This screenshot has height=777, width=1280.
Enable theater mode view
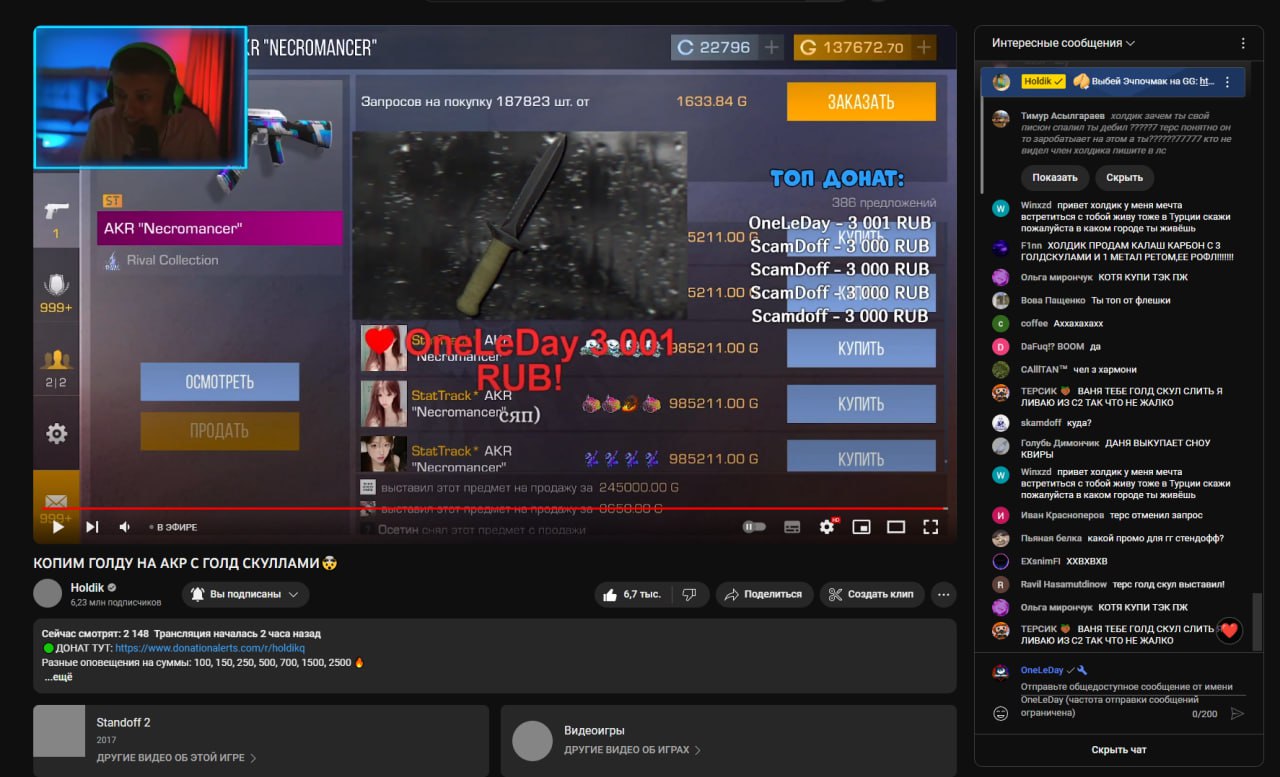click(x=896, y=527)
